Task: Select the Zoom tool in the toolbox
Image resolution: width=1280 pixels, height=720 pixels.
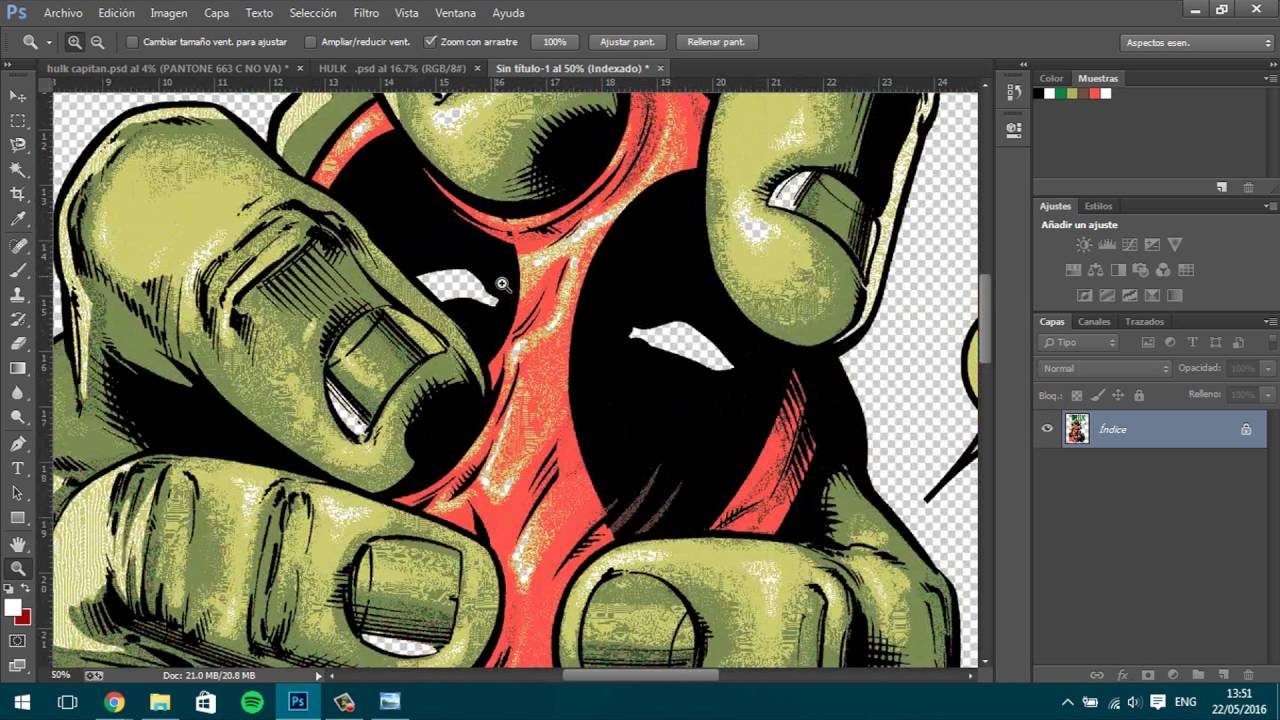Action: pos(18,569)
